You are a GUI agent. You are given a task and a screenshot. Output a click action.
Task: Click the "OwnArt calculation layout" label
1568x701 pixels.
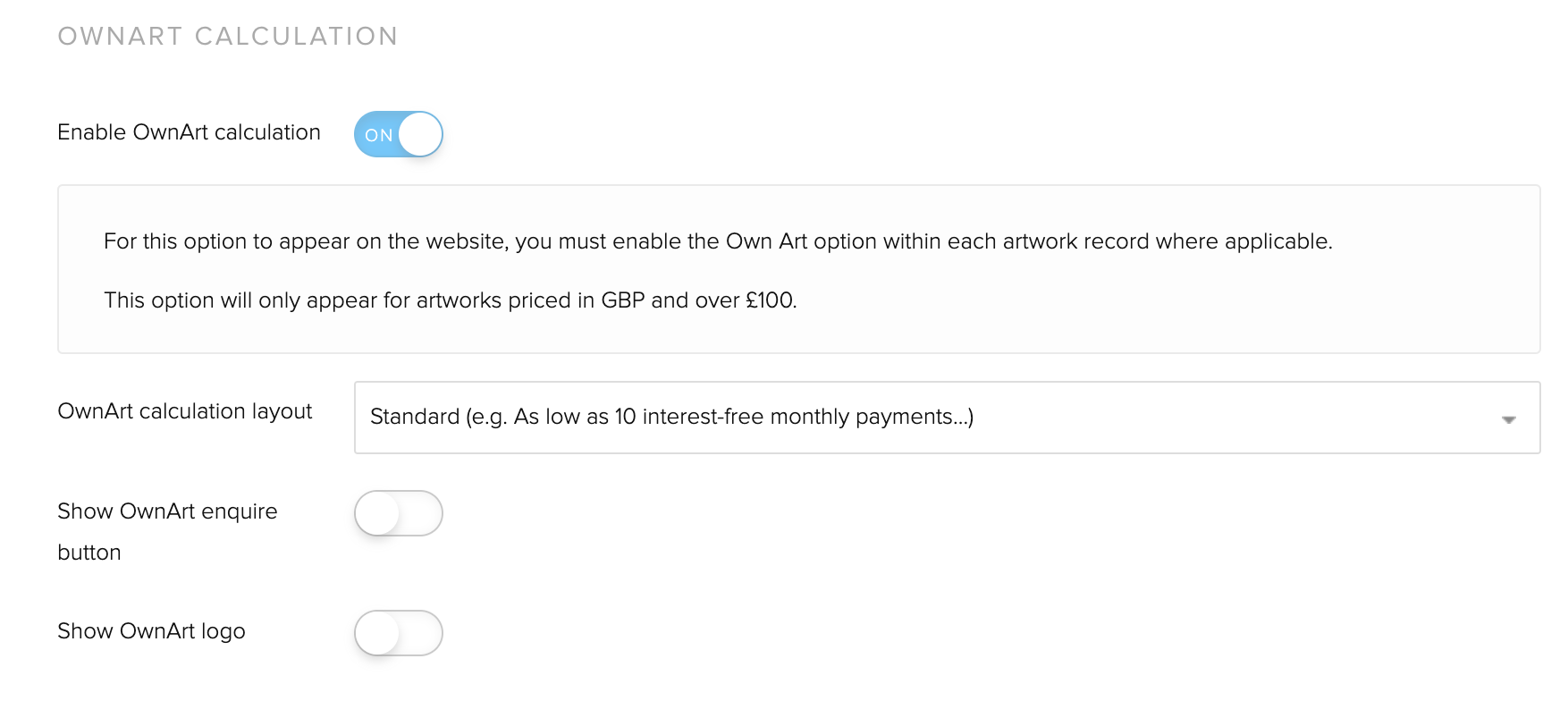[184, 411]
